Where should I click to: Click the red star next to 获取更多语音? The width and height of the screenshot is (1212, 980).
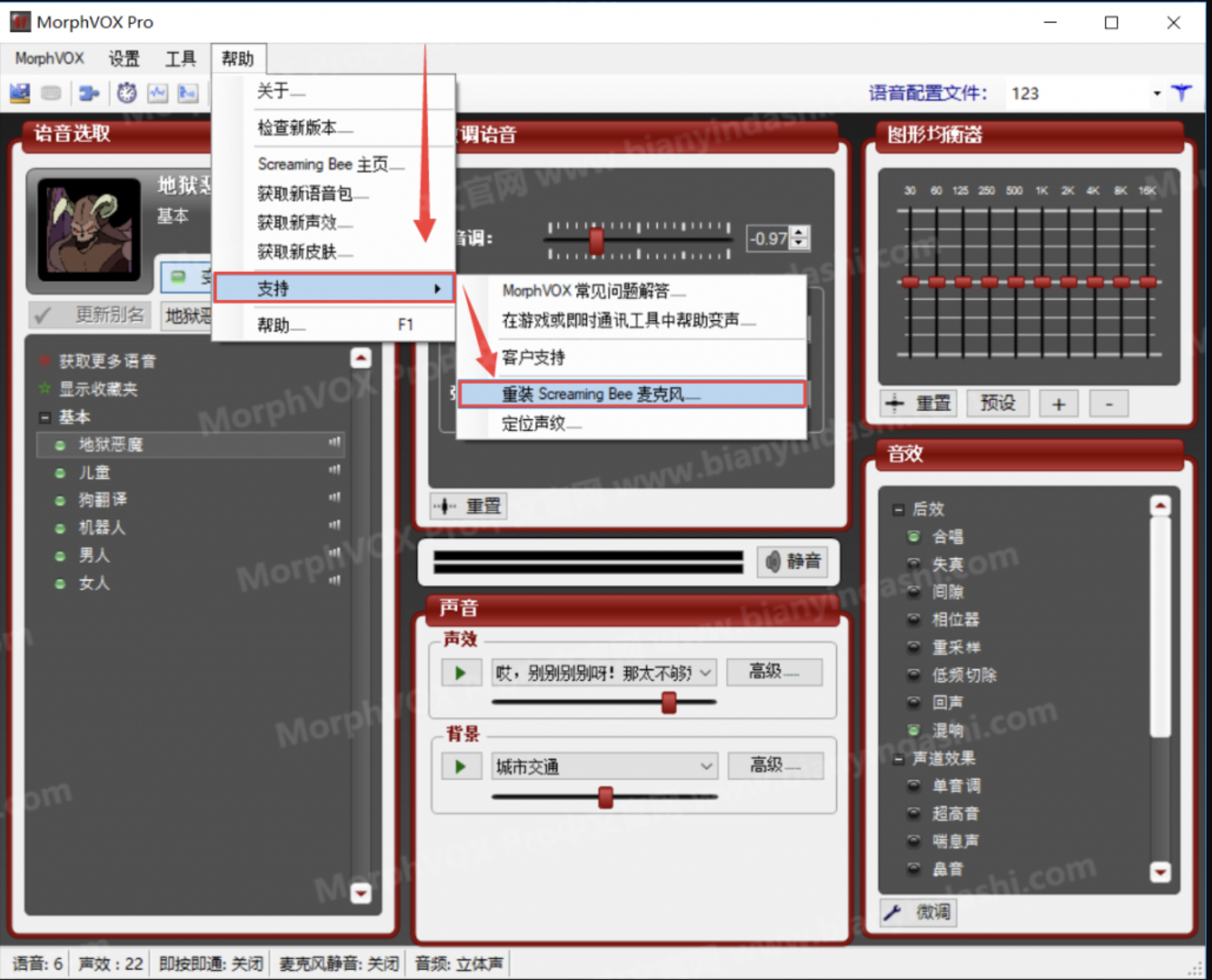[x=45, y=361]
